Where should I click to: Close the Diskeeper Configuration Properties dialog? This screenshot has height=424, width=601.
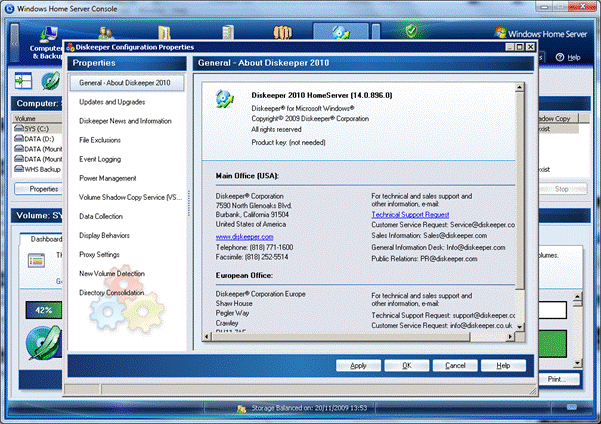click(530, 47)
